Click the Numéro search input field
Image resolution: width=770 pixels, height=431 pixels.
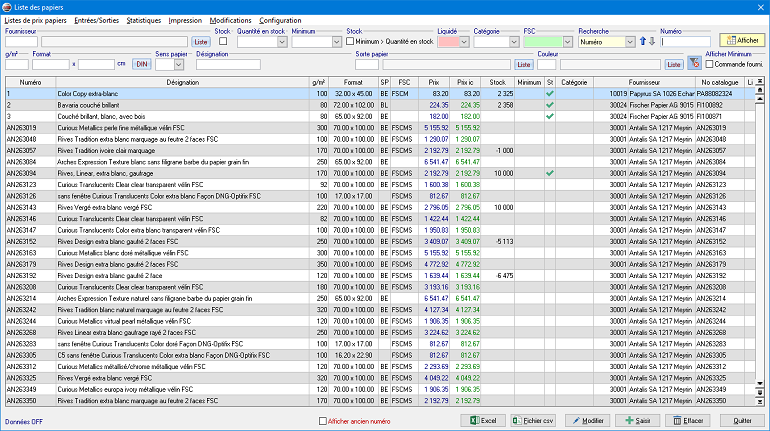tap(686, 42)
